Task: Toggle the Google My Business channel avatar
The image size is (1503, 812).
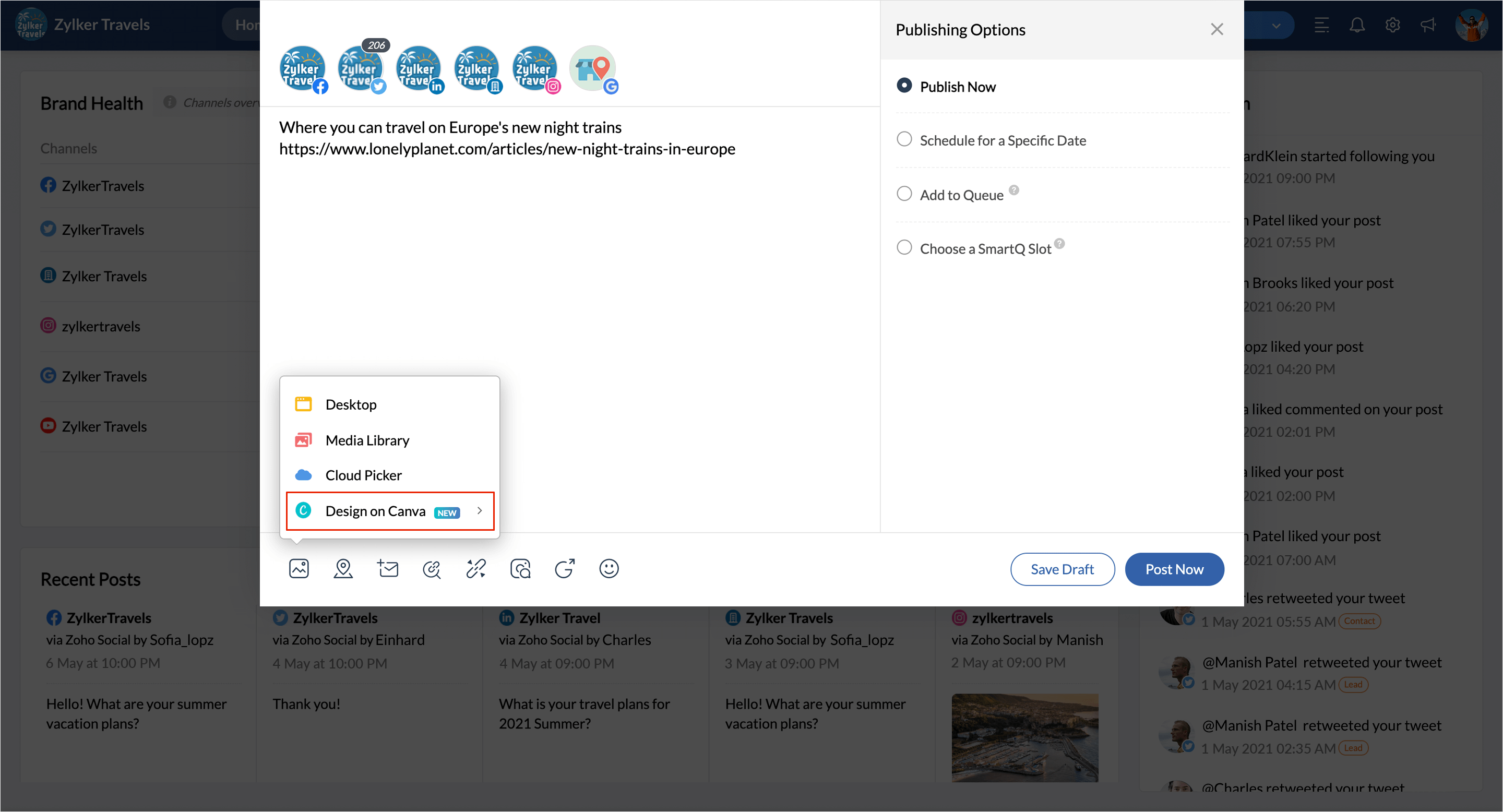Action: [593, 69]
